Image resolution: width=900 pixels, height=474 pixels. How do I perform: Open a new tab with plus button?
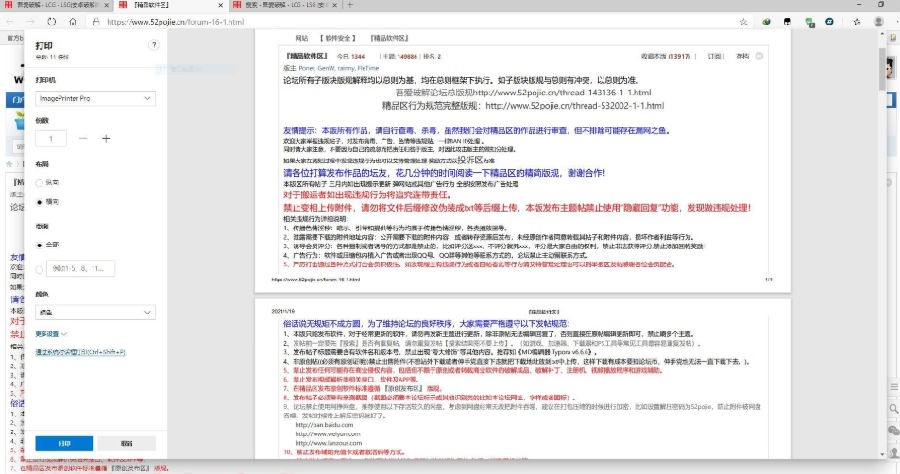tap(350, 5)
